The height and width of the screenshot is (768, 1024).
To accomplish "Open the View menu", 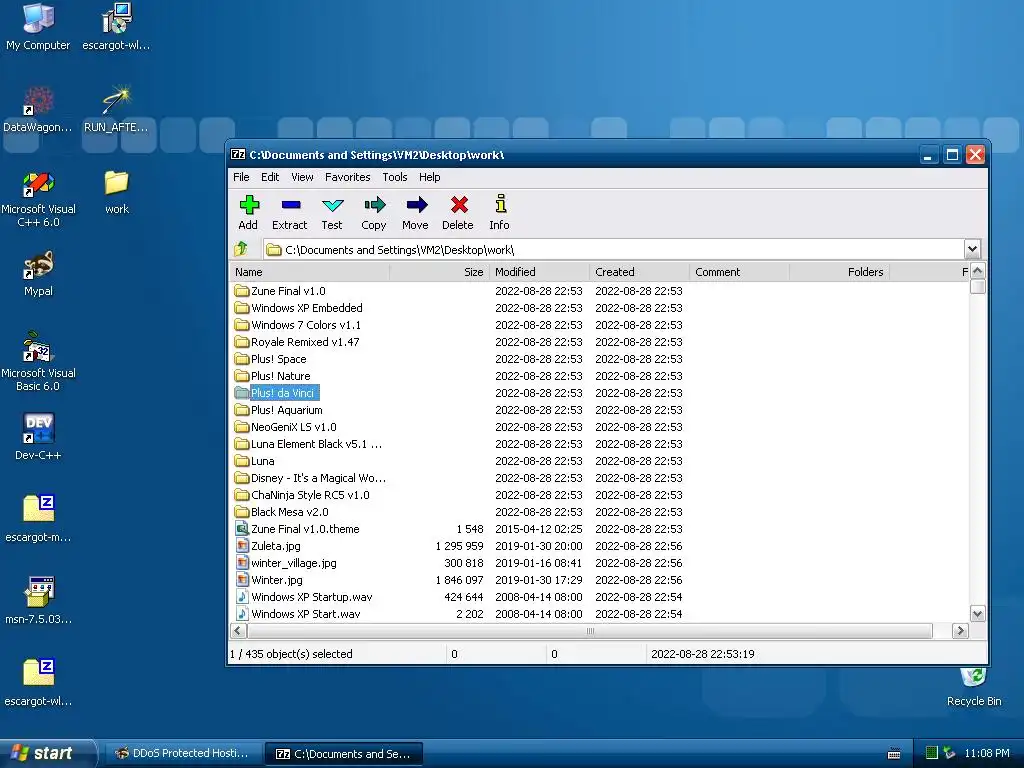I will point(302,177).
